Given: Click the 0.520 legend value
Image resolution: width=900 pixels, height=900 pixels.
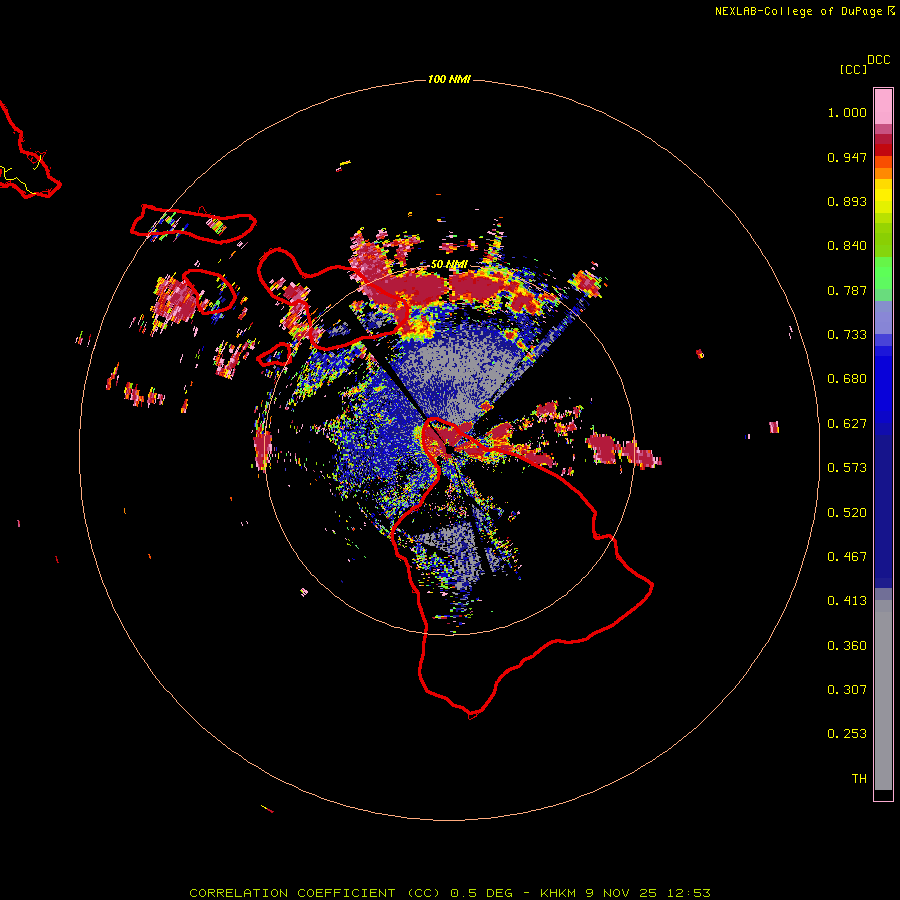Looking at the screenshot, I should [x=847, y=513].
